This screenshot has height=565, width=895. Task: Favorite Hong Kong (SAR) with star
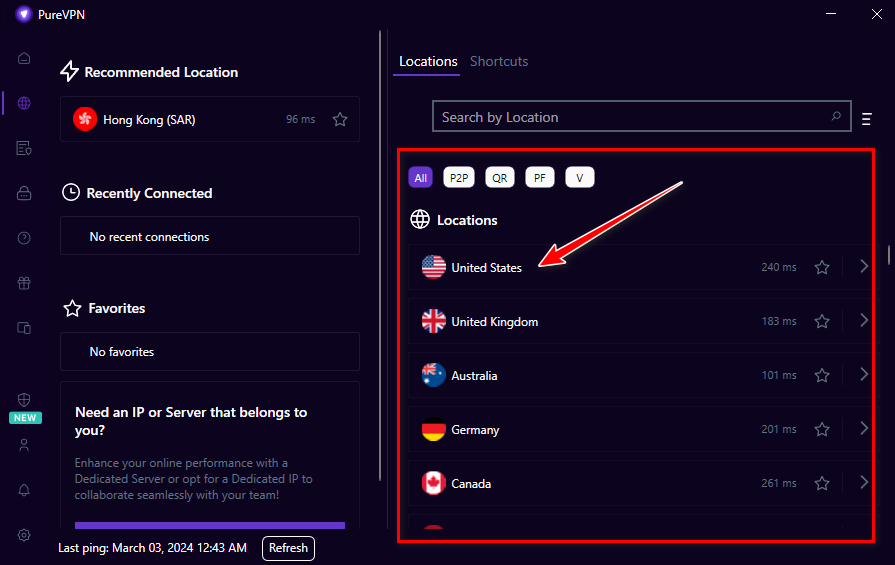point(340,119)
